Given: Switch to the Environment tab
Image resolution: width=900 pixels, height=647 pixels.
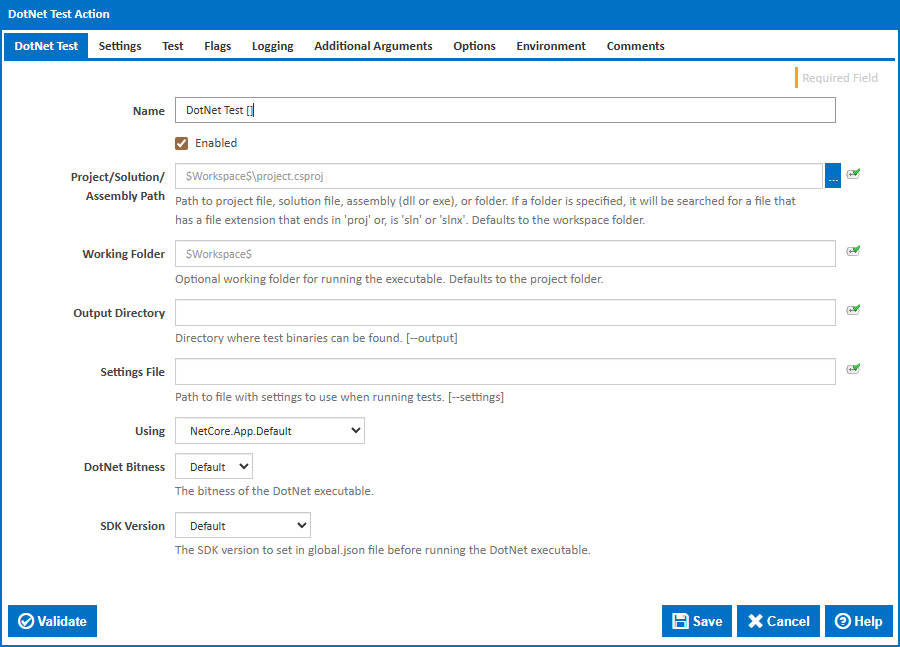Looking at the screenshot, I should coord(550,45).
